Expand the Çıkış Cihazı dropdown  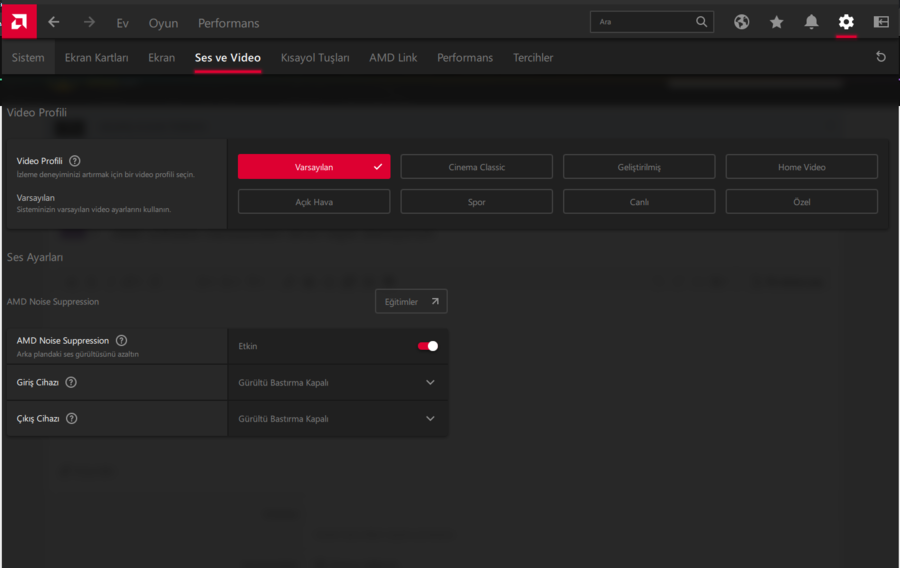click(338, 419)
